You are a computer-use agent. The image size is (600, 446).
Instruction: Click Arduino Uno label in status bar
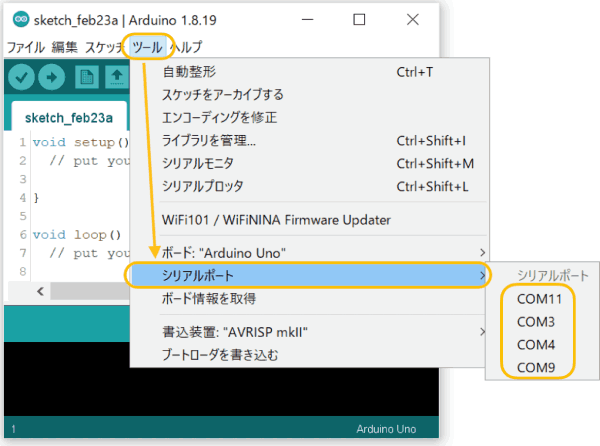click(x=386, y=429)
